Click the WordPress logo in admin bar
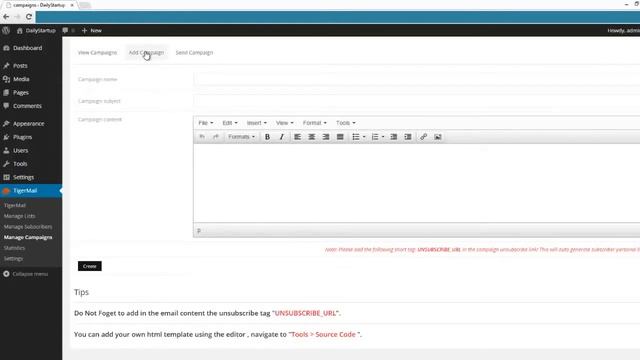 [6, 31]
